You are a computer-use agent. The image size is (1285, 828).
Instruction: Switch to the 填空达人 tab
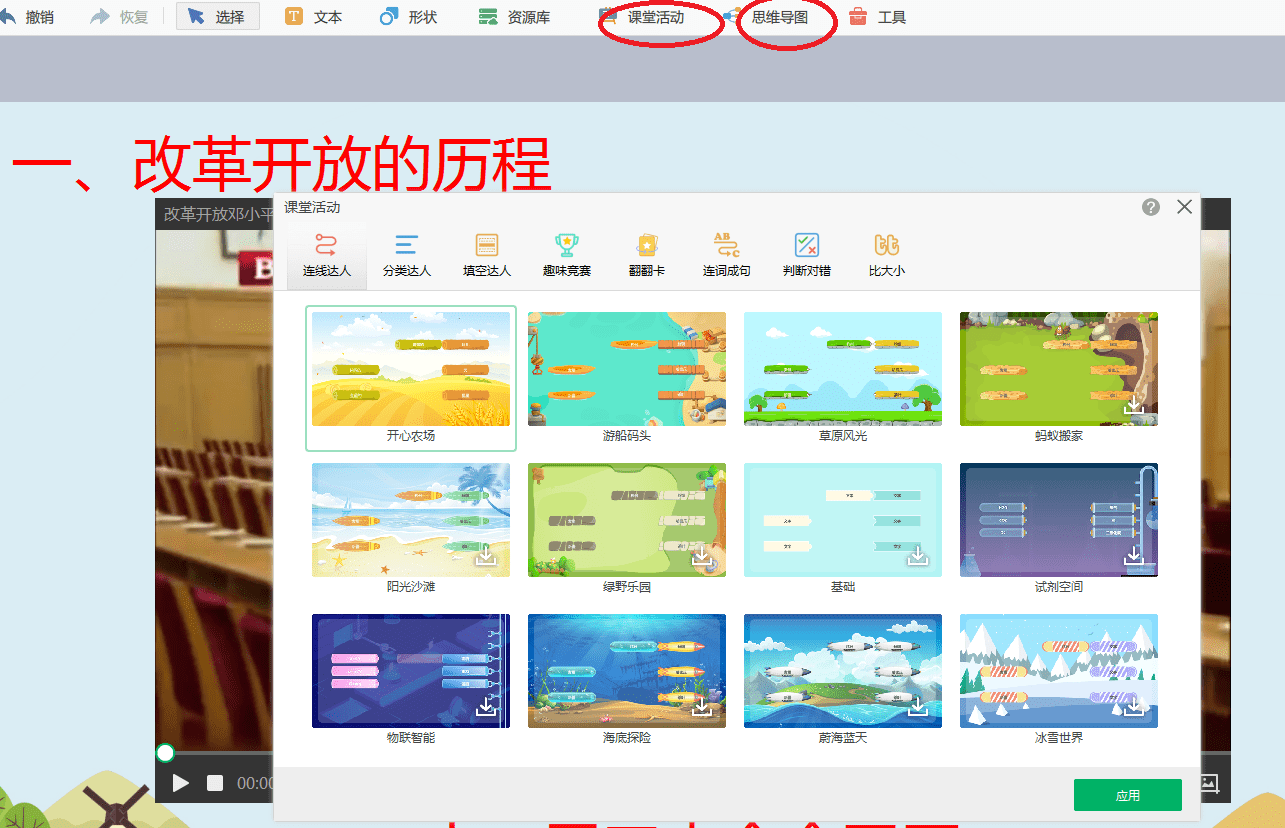(x=487, y=255)
